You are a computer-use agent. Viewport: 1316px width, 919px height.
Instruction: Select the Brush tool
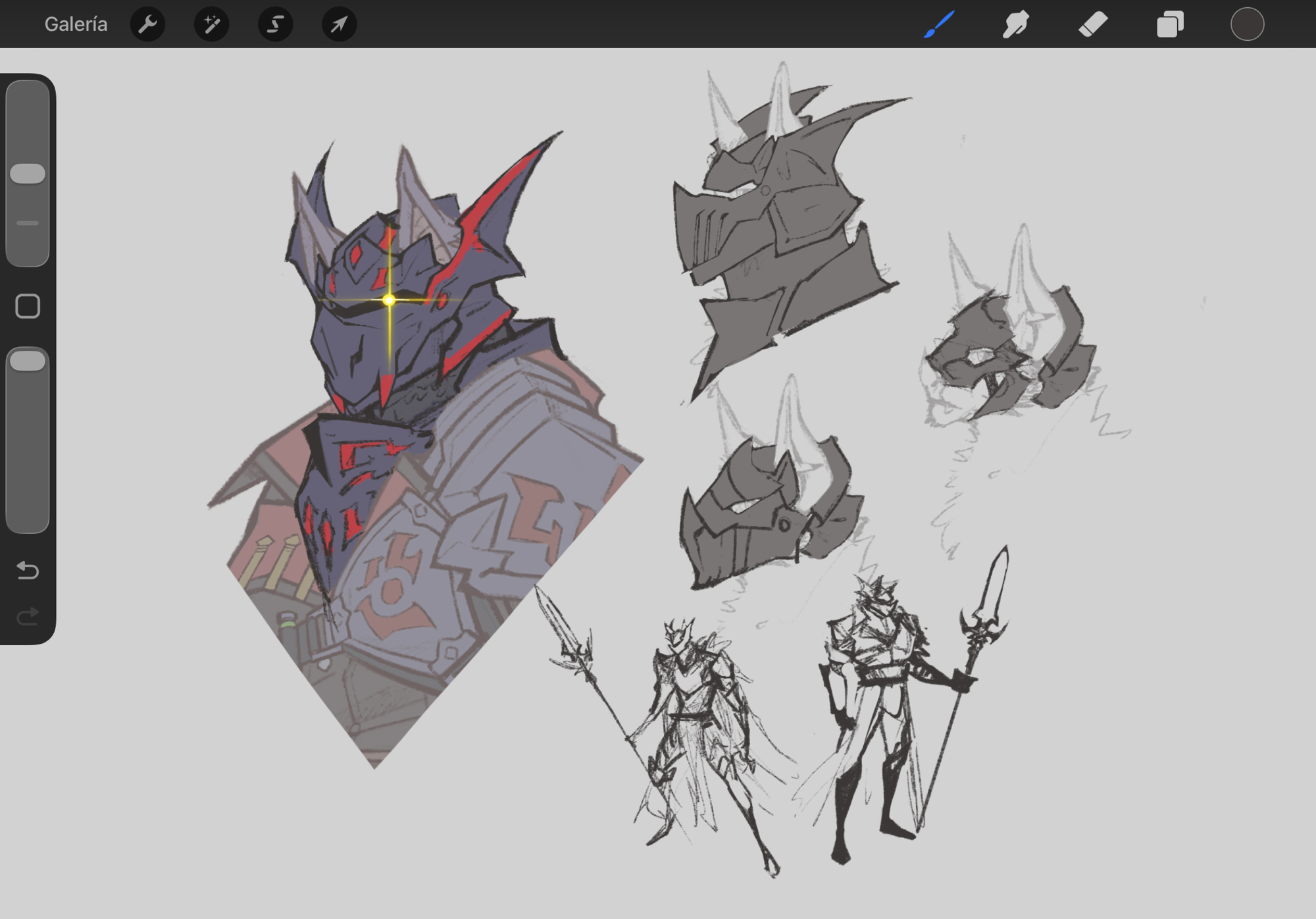point(939,24)
